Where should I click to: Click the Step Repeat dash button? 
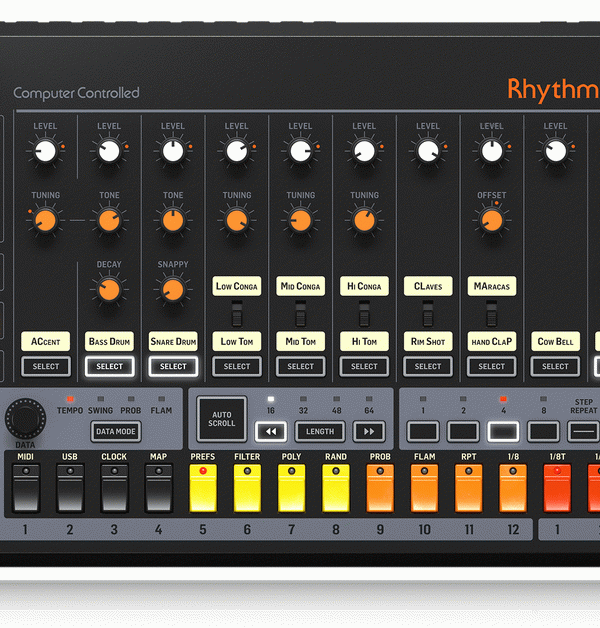click(584, 431)
